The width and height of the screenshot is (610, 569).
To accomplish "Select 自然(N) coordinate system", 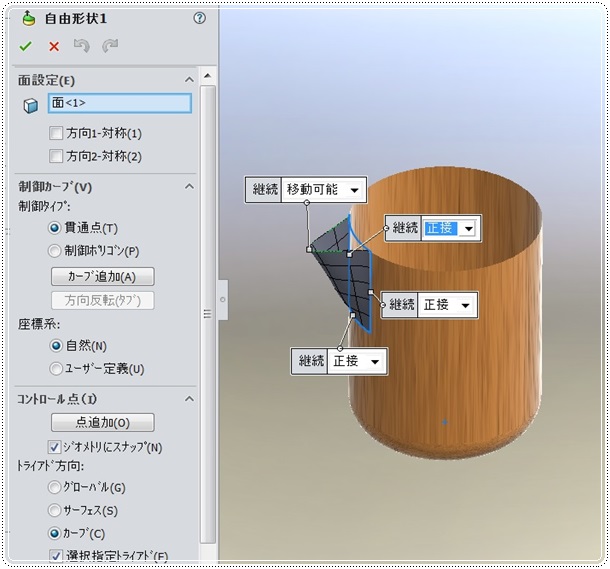I will click(56, 345).
